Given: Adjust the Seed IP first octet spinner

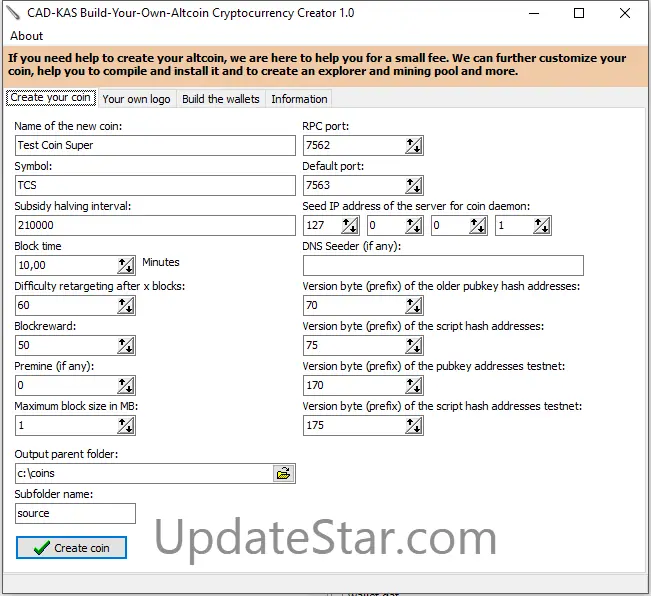Looking at the screenshot, I should pos(350,225).
